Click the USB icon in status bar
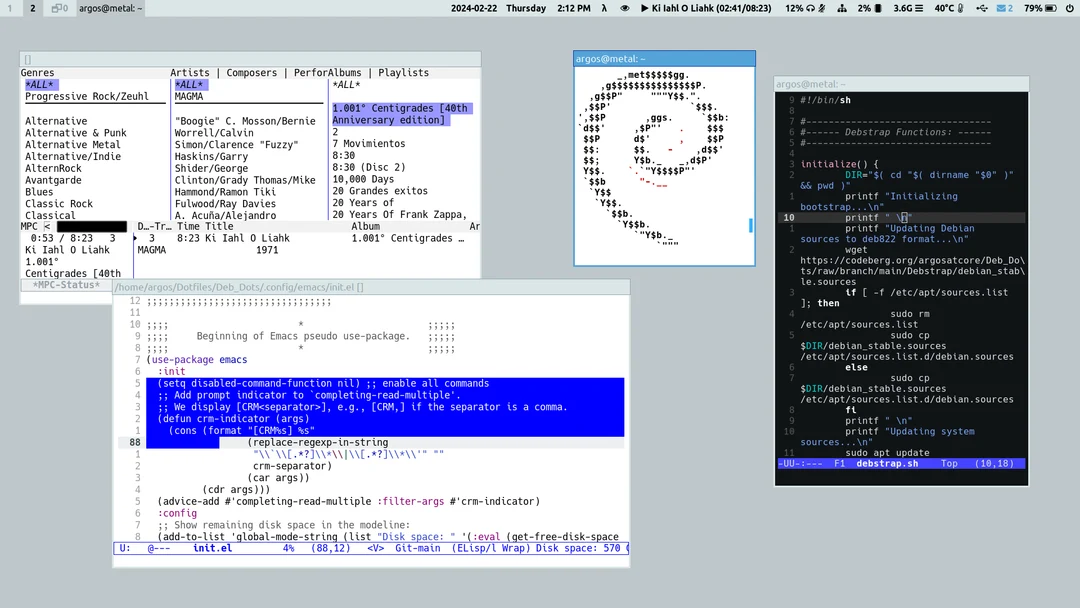The height and width of the screenshot is (608, 1080). pos(981,8)
